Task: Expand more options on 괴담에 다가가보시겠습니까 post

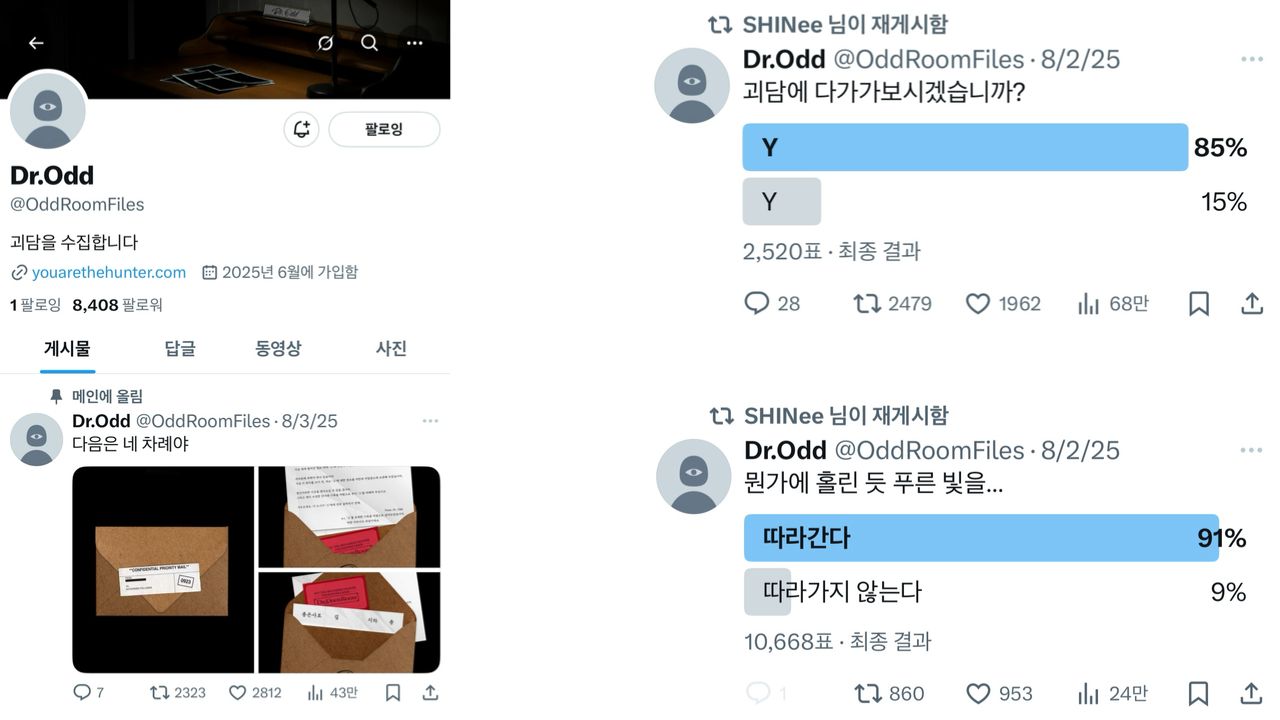Action: (x=1252, y=60)
